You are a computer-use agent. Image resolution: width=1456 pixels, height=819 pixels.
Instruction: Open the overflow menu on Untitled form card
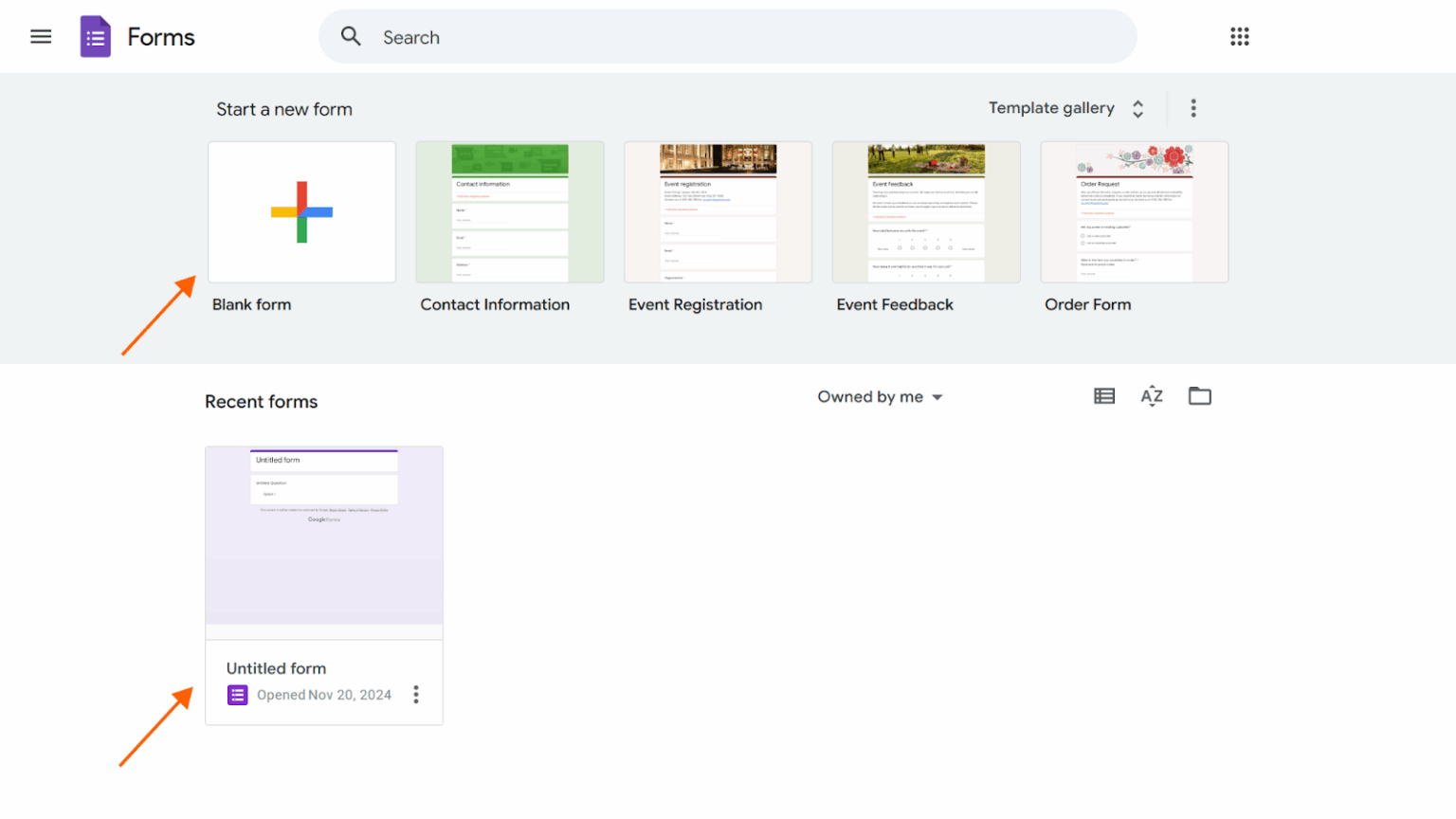(x=416, y=694)
